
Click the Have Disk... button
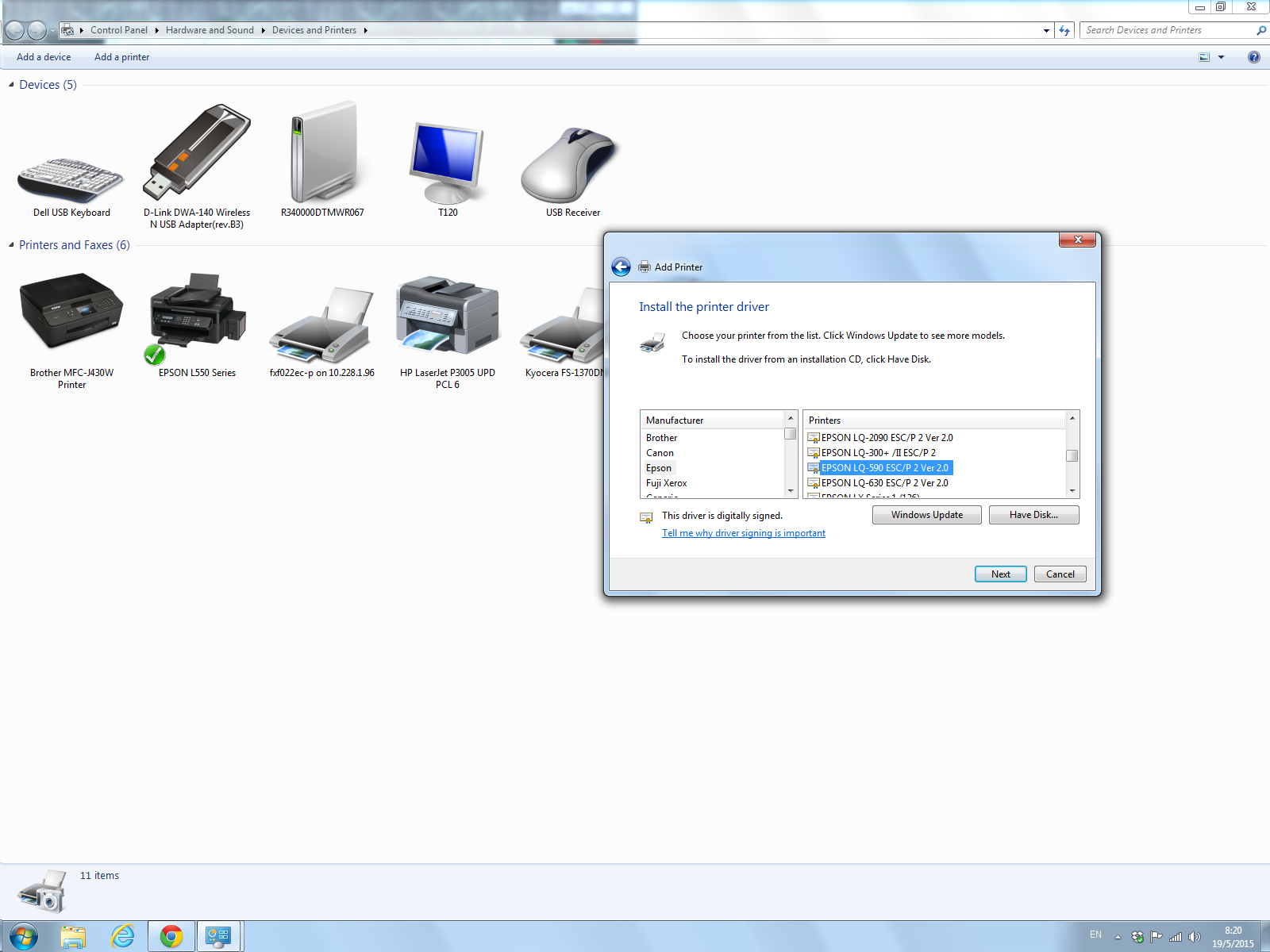(x=1034, y=515)
